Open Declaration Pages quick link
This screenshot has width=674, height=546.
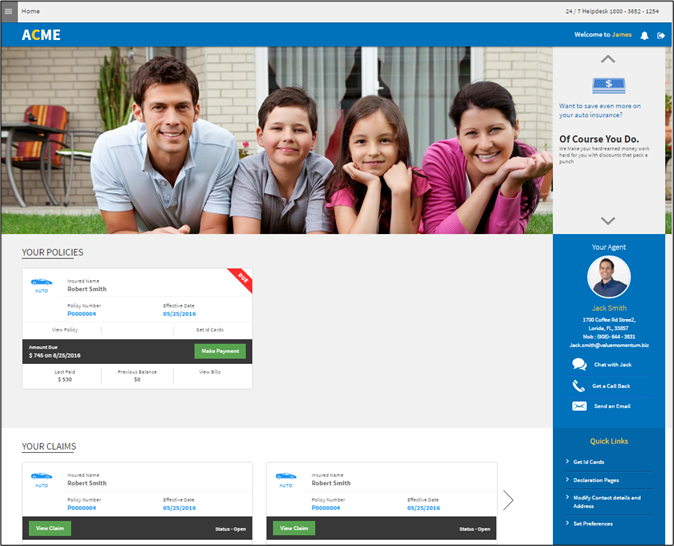click(596, 480)
